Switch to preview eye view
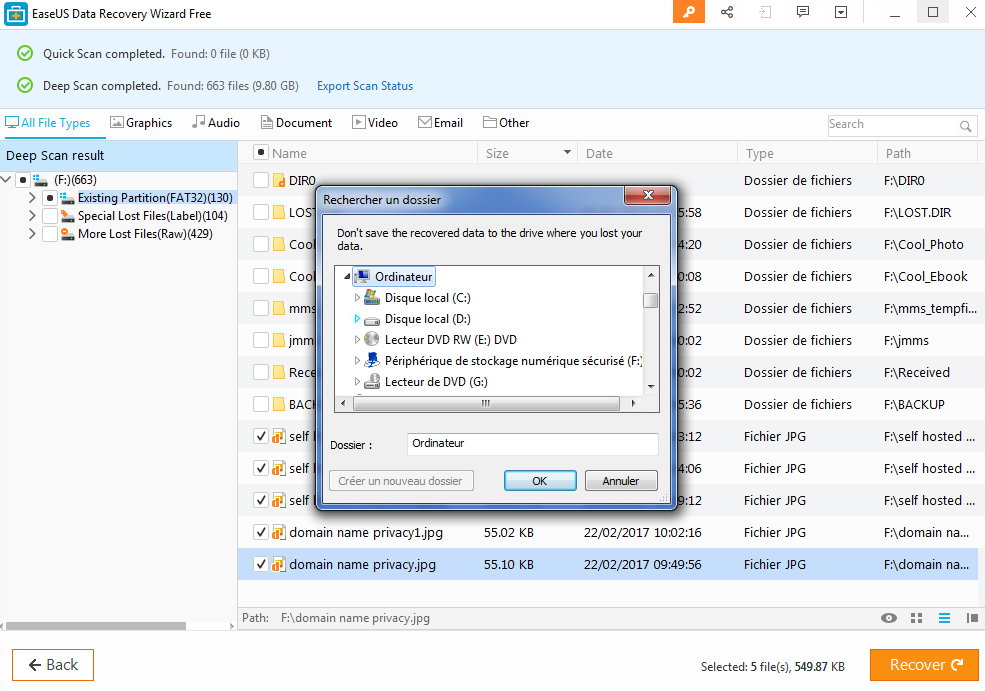The width and height of the screenshot is (985, 691). coord(889,618)
